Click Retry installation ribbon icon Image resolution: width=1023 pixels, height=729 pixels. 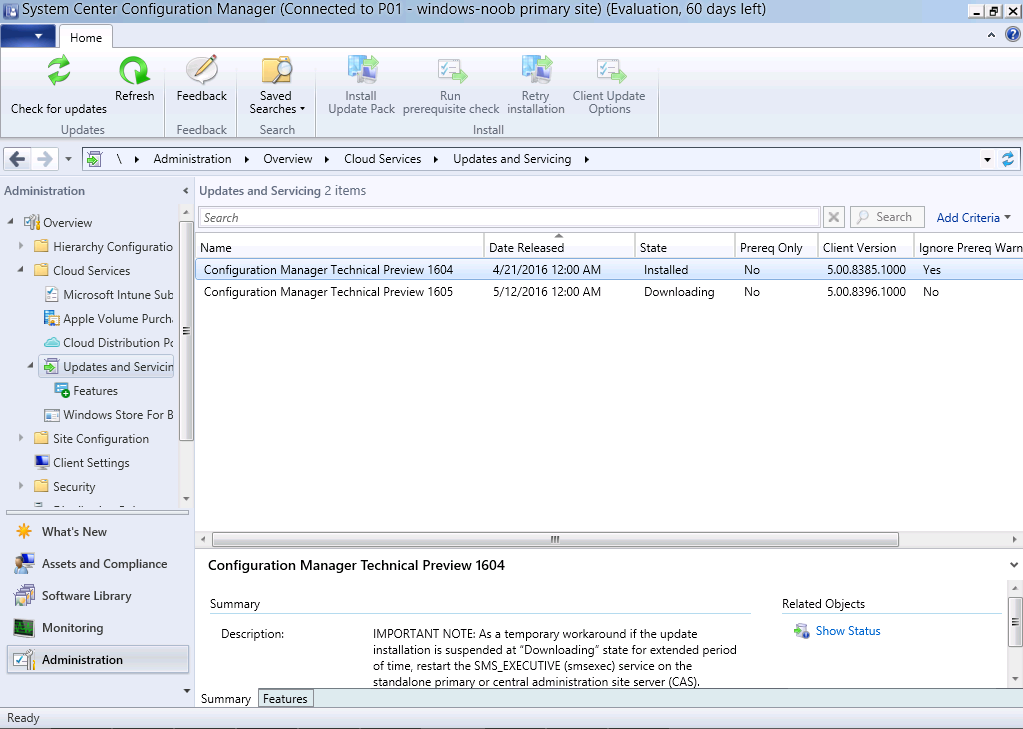(x=536, y=70)
